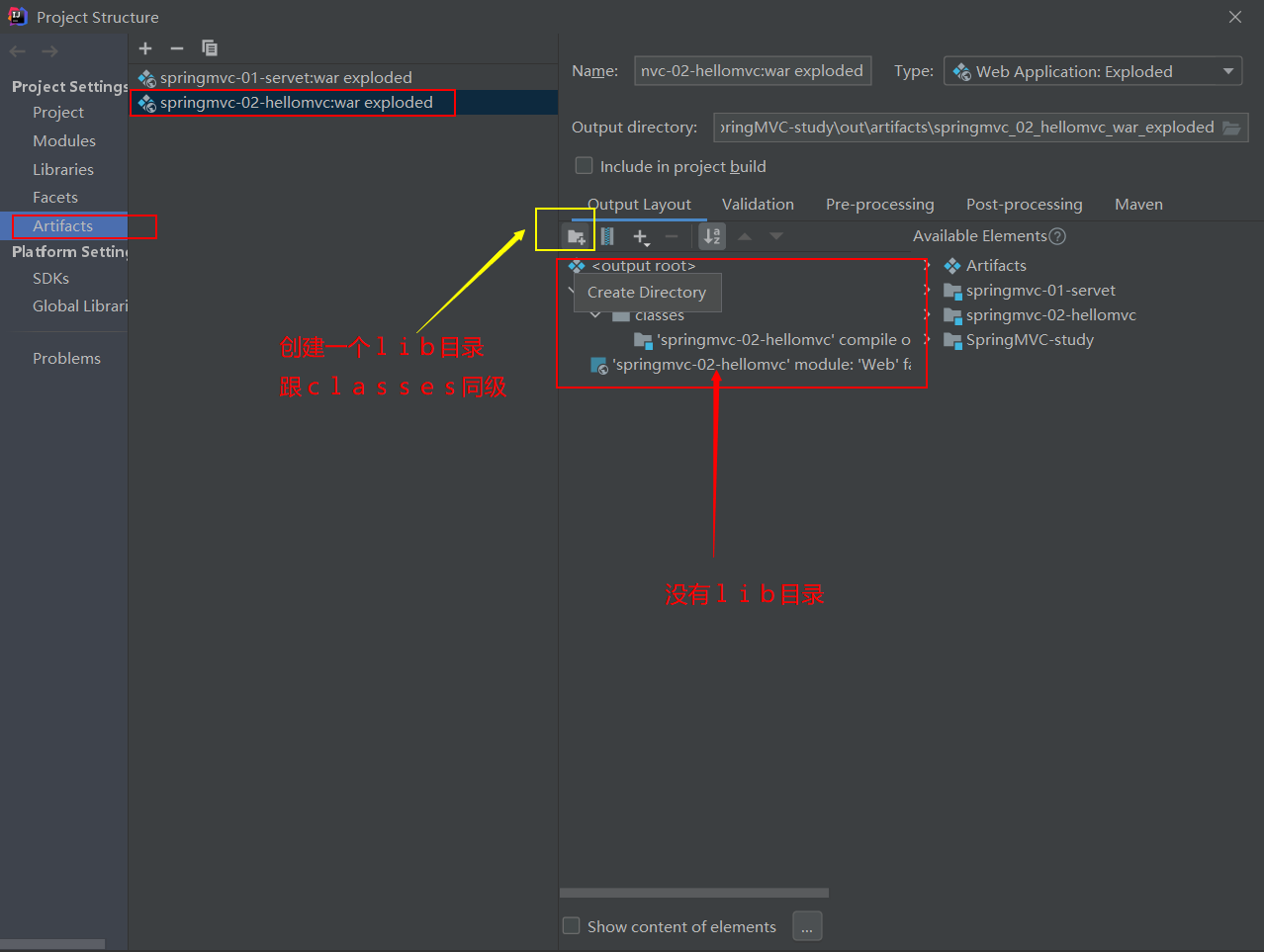Enable Include in project build checkbox

tap(585, 166)
